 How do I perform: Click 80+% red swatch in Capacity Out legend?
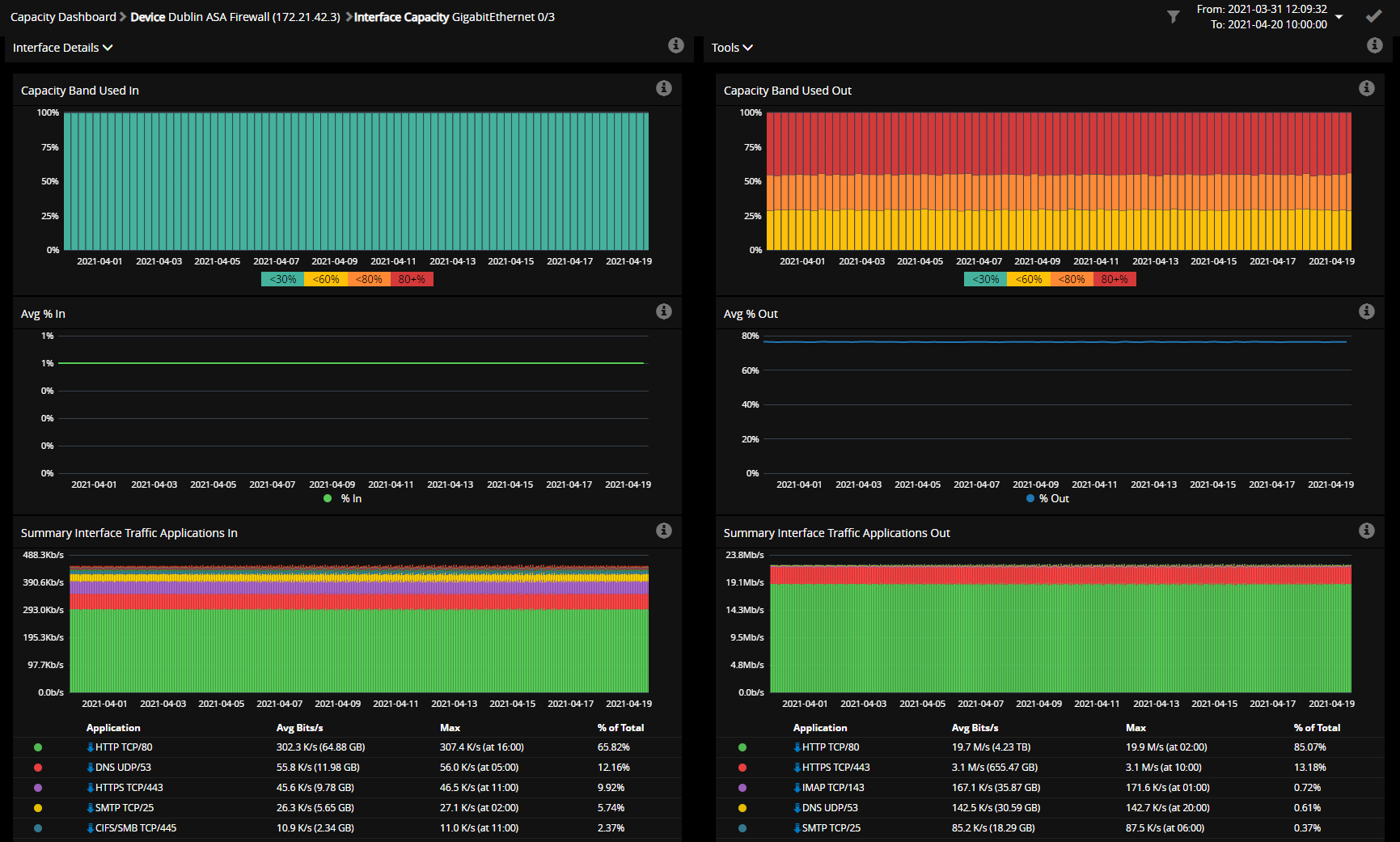[1114, 279]
